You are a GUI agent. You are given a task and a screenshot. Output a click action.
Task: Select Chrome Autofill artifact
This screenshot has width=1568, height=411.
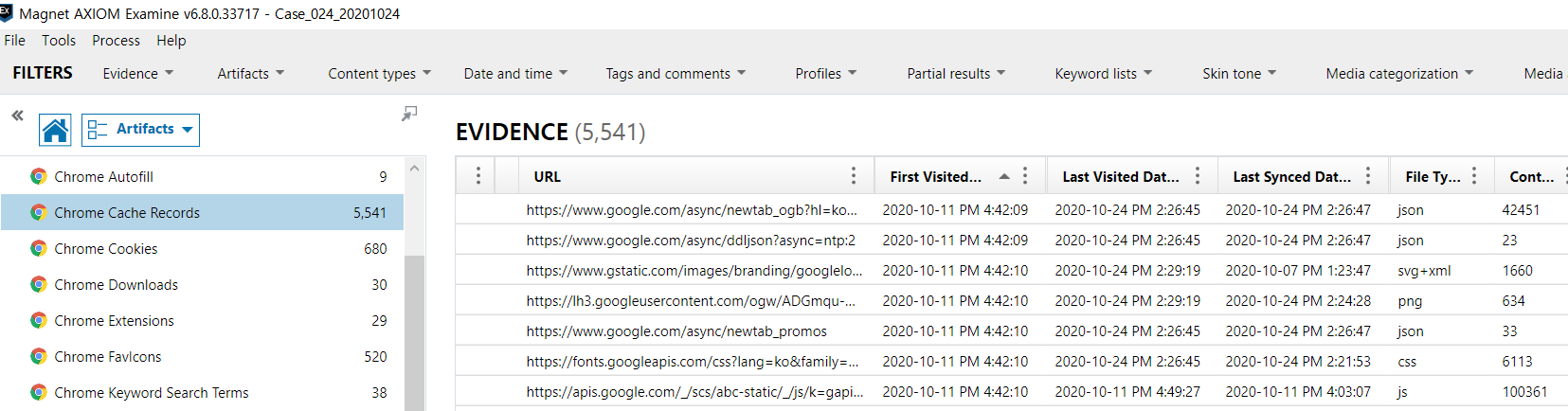click(202, 176)
